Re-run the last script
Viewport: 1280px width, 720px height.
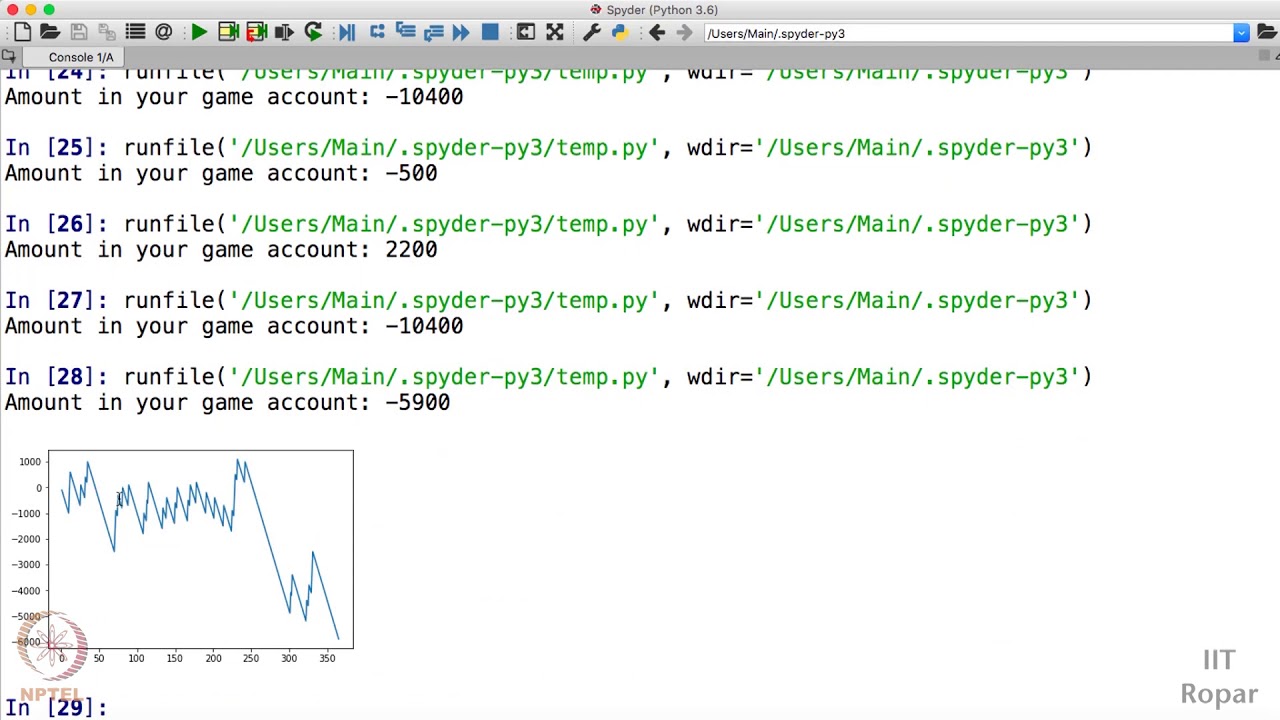[313, 33]
